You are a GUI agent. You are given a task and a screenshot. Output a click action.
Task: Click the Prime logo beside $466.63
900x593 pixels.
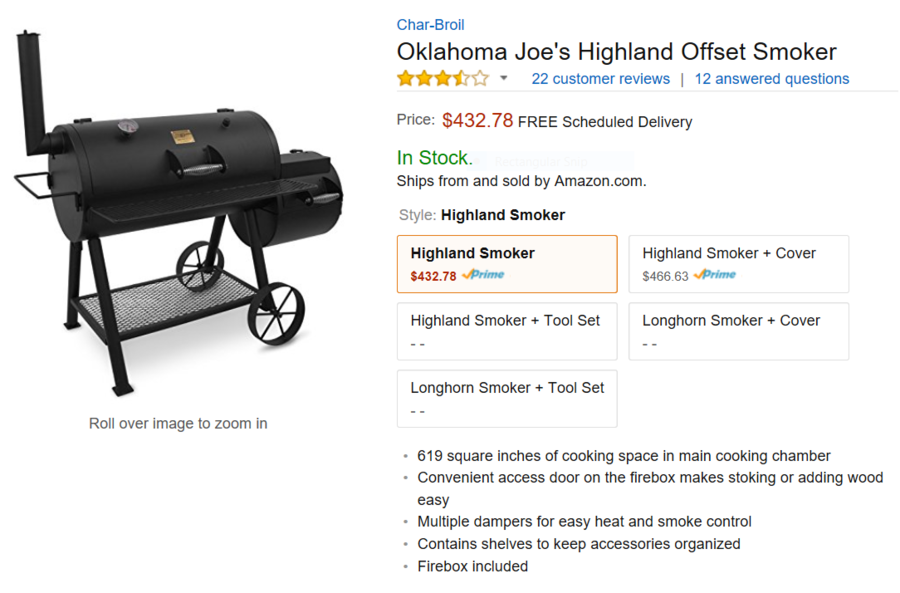[x=714, y=275]
